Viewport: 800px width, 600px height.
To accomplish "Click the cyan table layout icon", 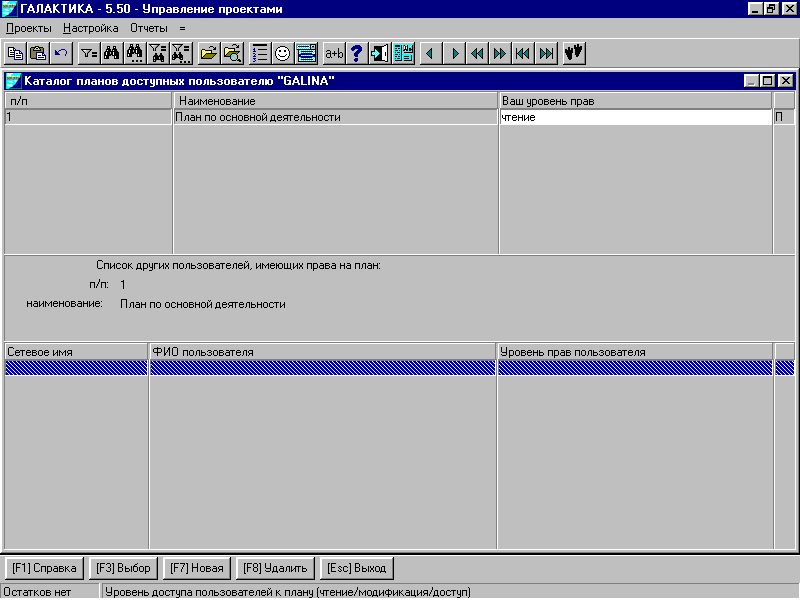I will (x=403, y=53).
